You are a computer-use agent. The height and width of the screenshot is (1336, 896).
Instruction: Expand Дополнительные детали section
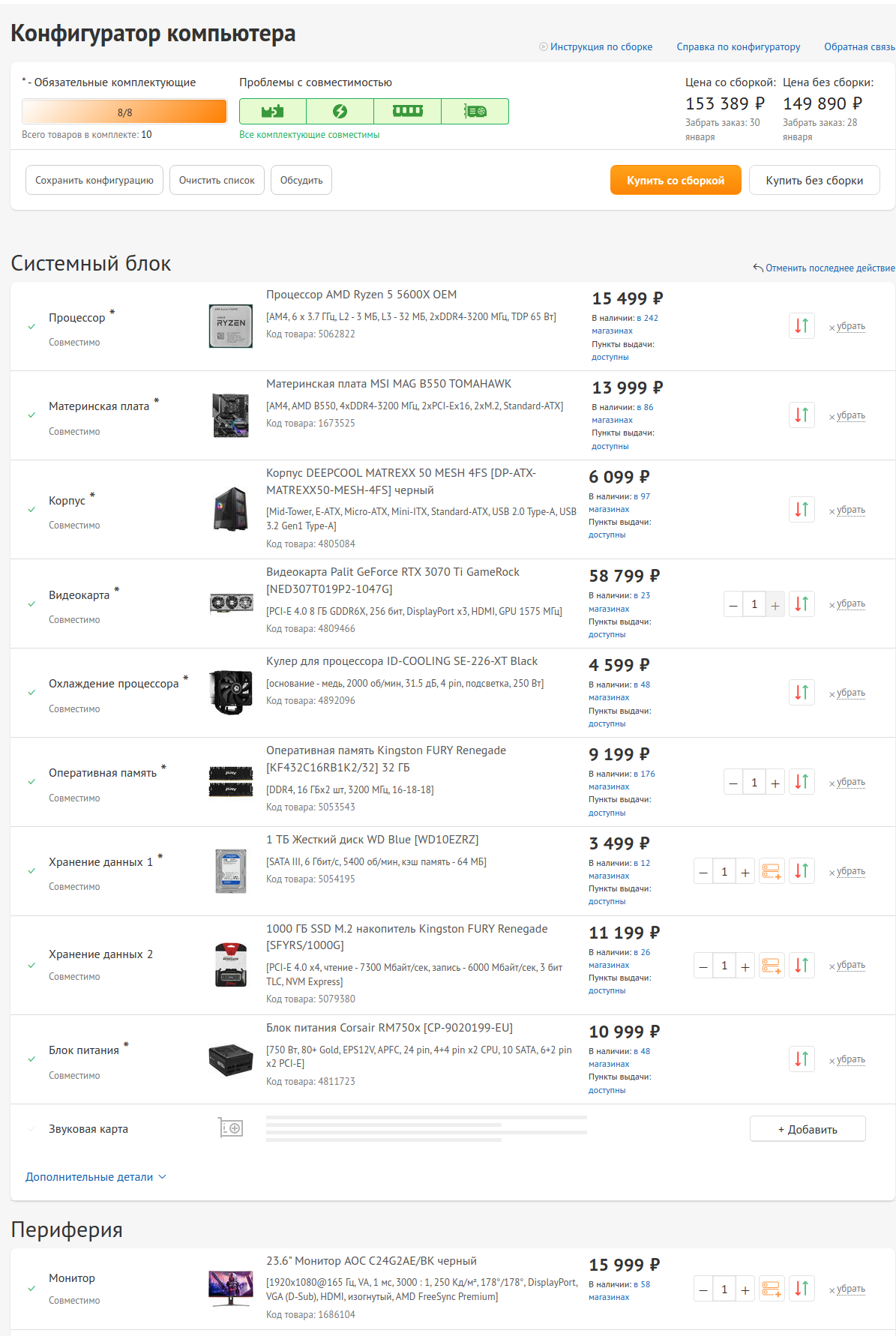(x=95, y=1177)
